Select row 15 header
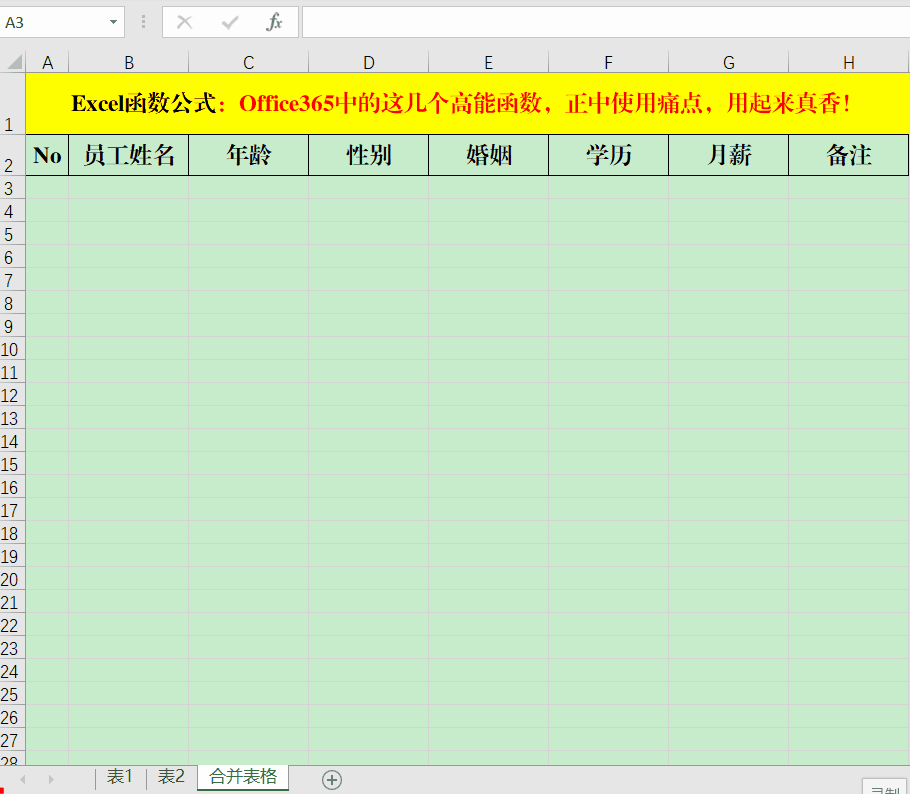Viewport: 910px width, 794px height. coord(12,464)
